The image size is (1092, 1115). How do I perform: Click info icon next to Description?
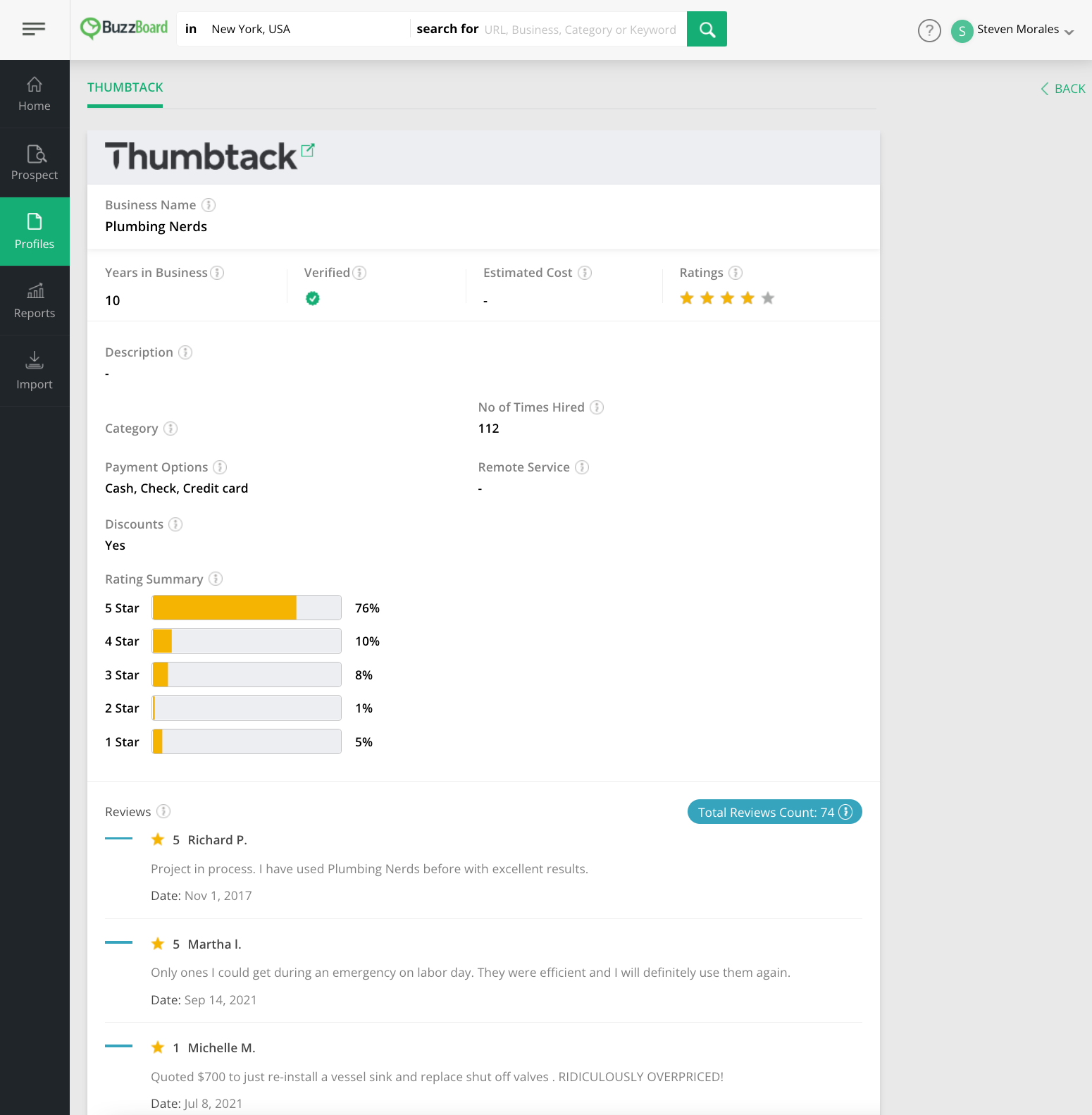point(185,352)
